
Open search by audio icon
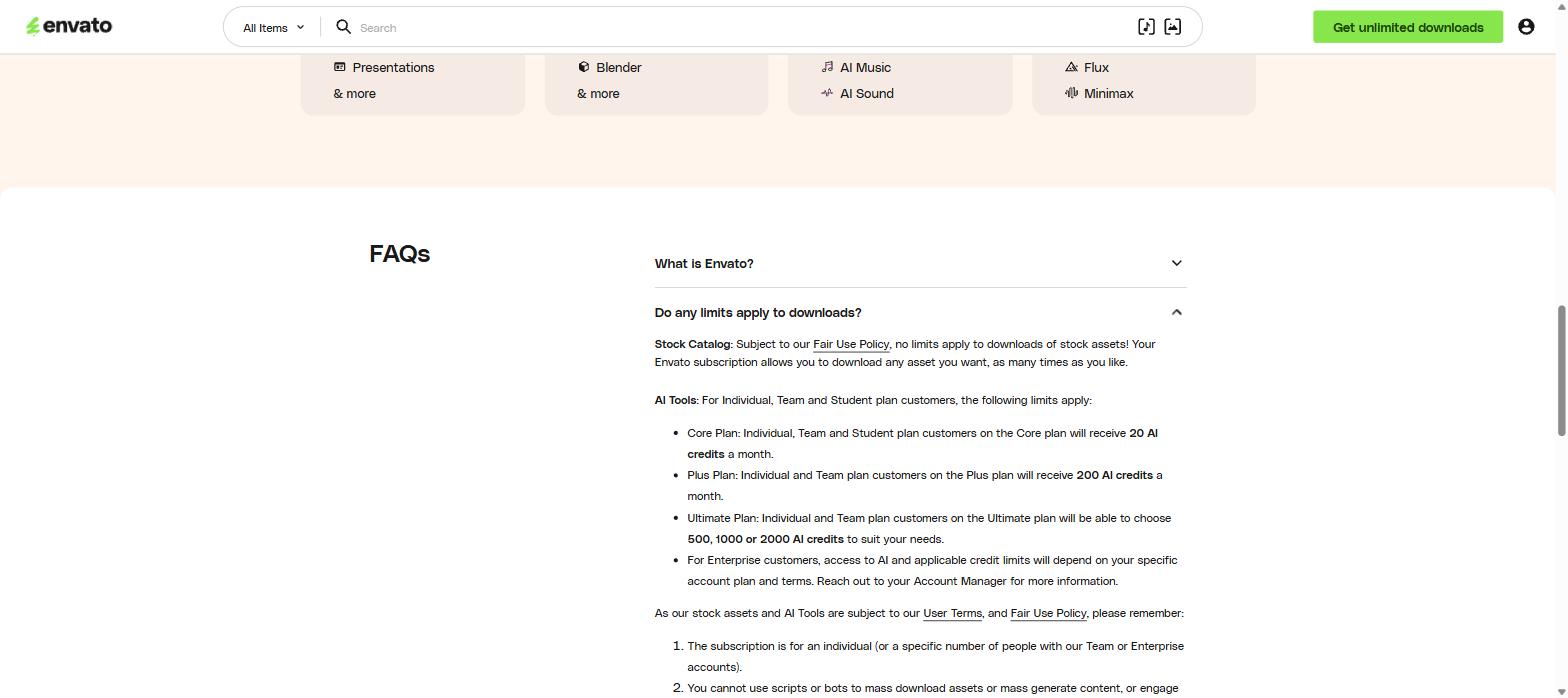[x=1146, y=27]
